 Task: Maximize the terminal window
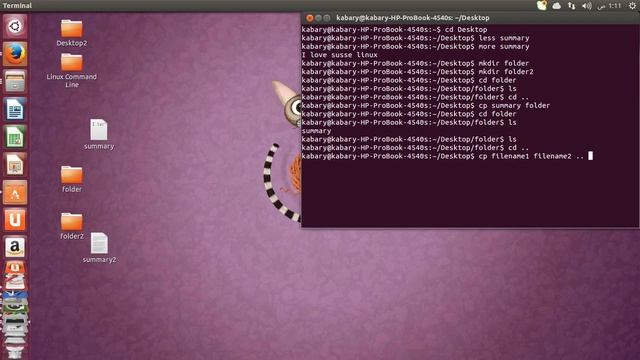327,18
